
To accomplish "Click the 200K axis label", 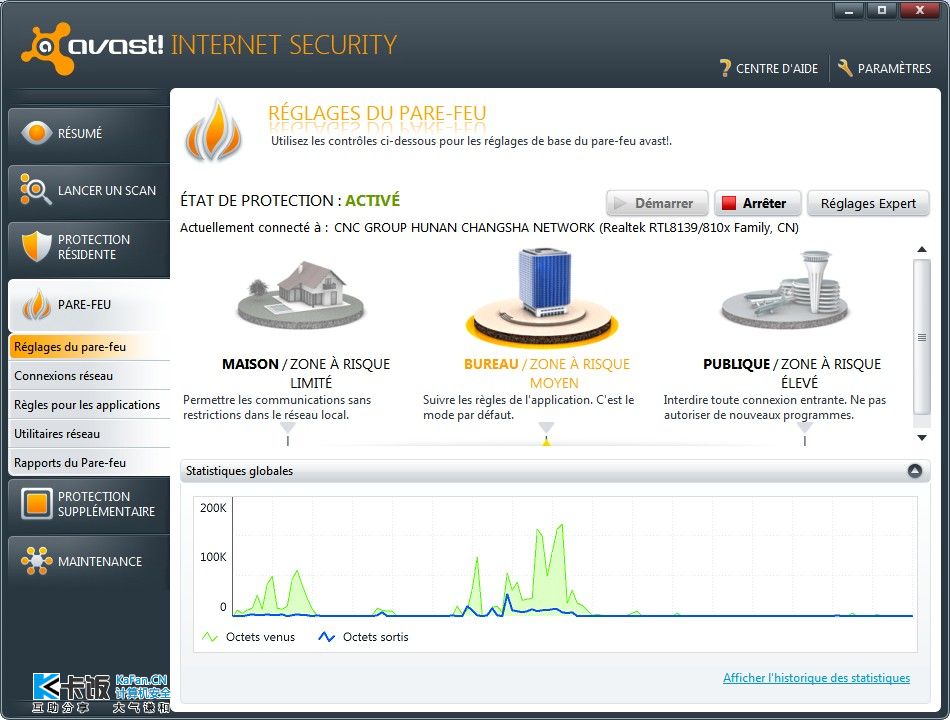I will (213, 508).
